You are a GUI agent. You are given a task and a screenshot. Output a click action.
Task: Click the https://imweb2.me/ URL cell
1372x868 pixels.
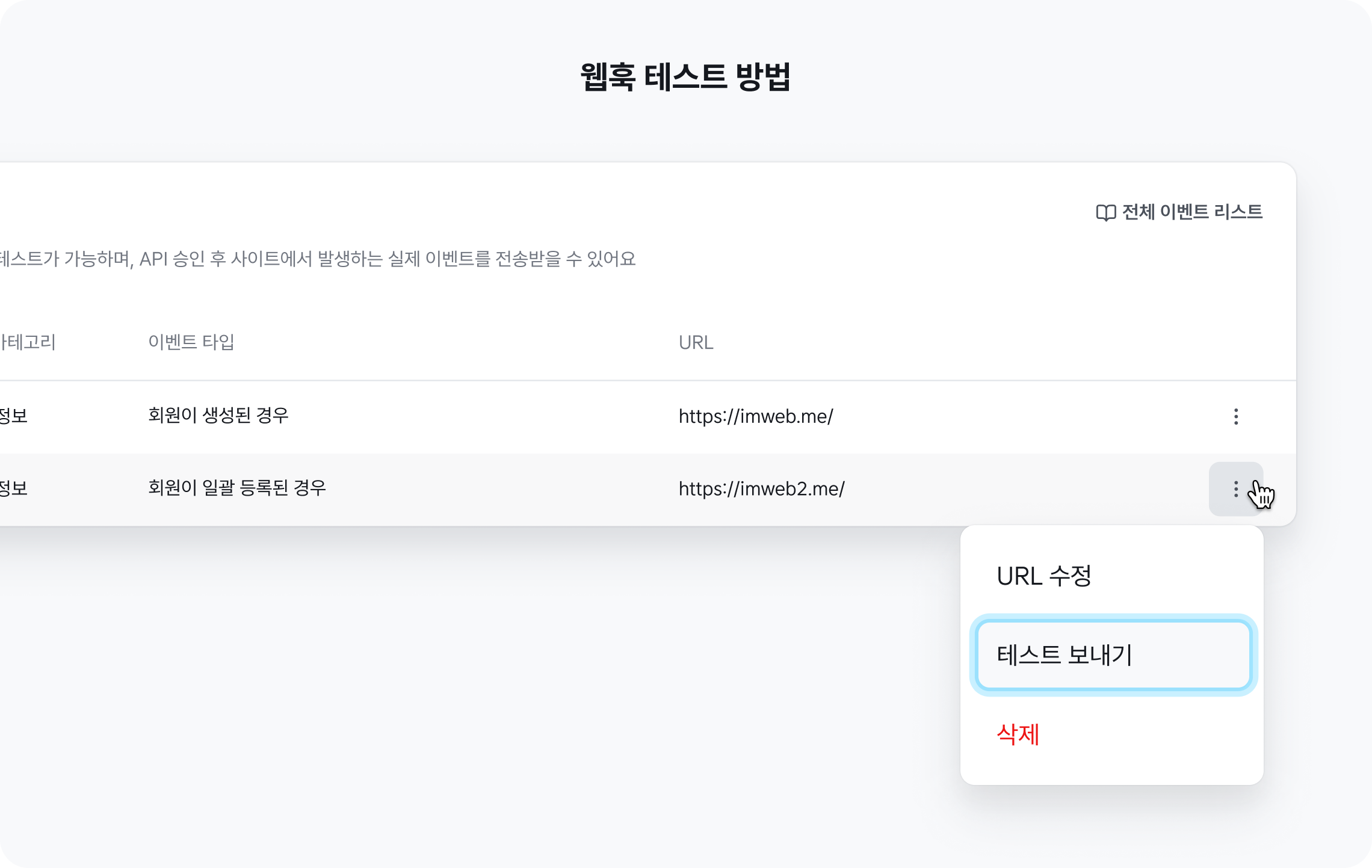tap(762, 489)
